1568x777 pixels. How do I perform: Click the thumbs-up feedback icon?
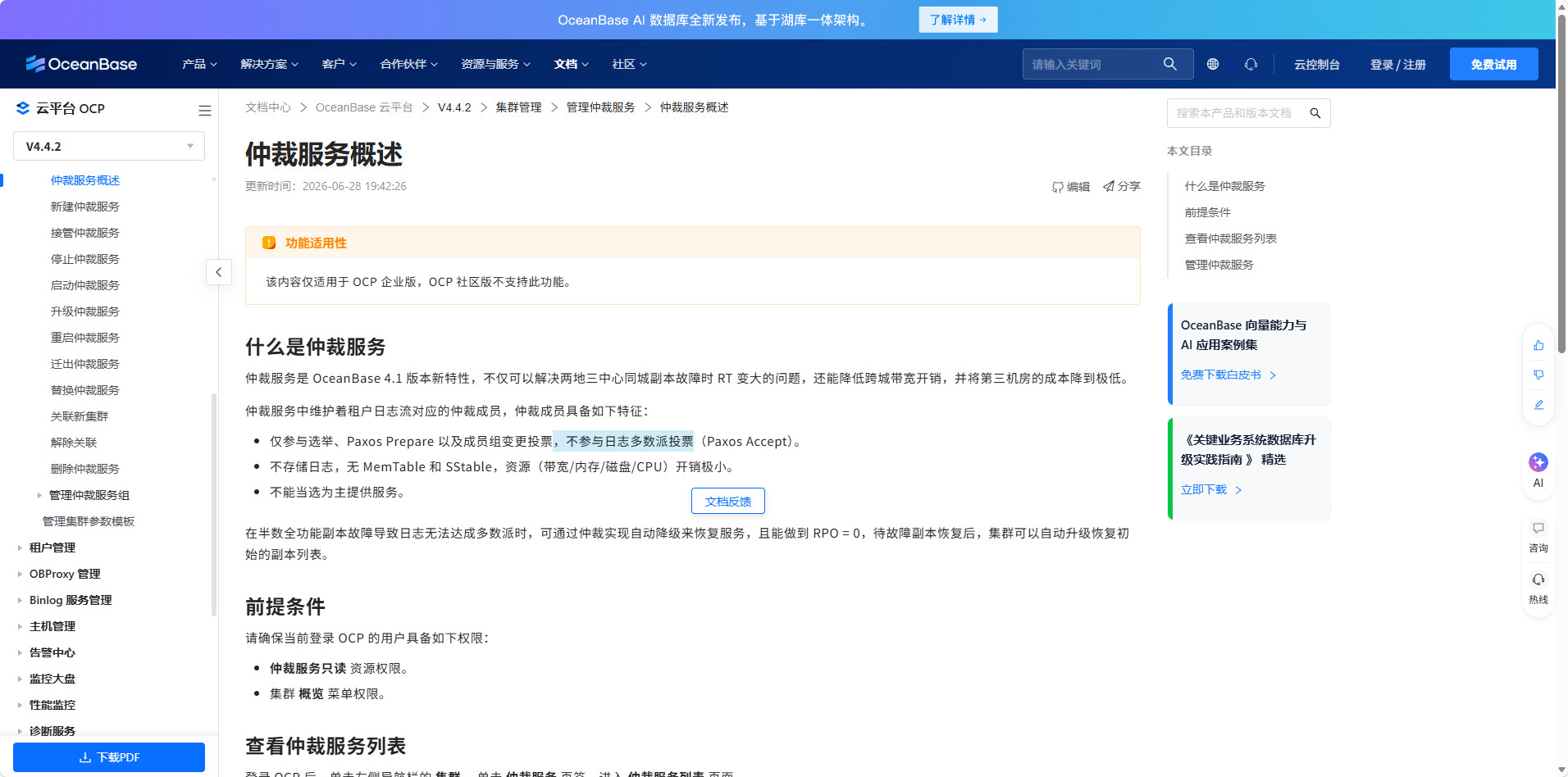click(x=1538, y=345)
